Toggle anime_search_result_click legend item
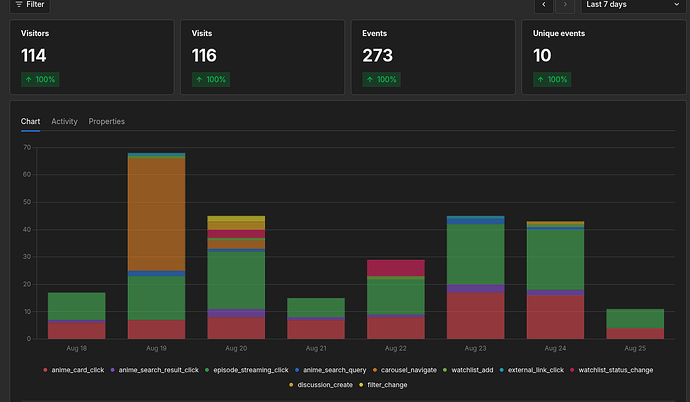The height and width of the screenshot is (402, 690). (154, 370)
